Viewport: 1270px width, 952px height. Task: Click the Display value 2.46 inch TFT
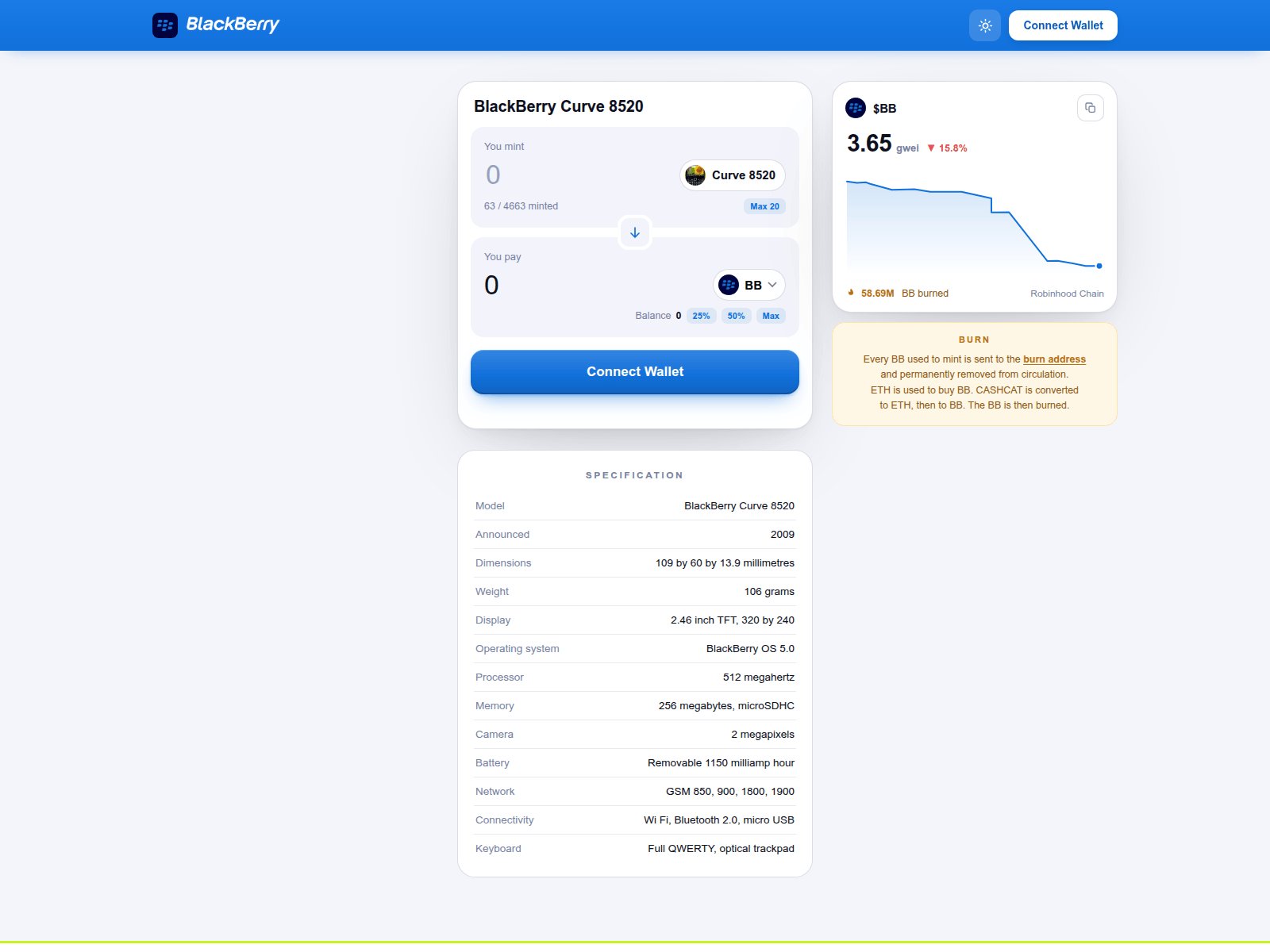click(733, 620)
